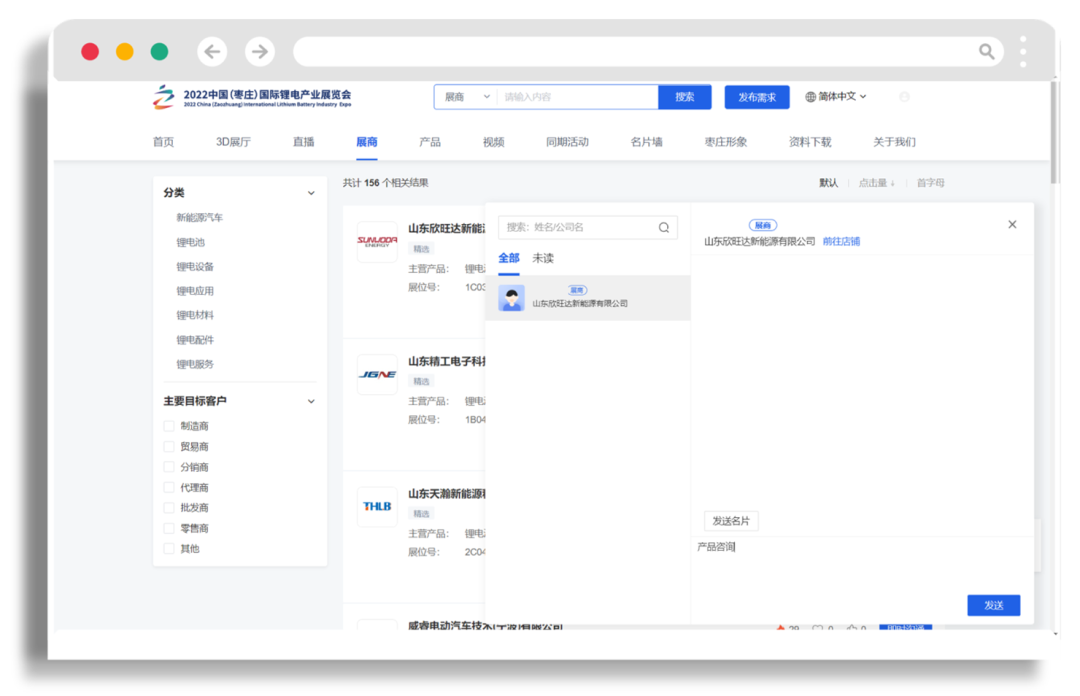Image resolution: width=1080 pixels, height=696 pixels.
Task: Collapse the 分类 category section
Action: click(311, 193)
